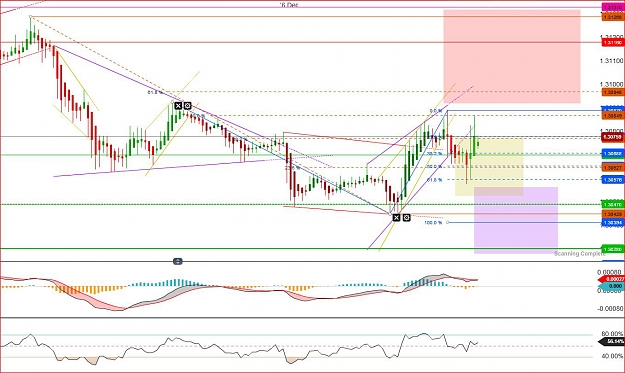
Task: Click the 80.00% RSI axis label
Action: [613, 334]
